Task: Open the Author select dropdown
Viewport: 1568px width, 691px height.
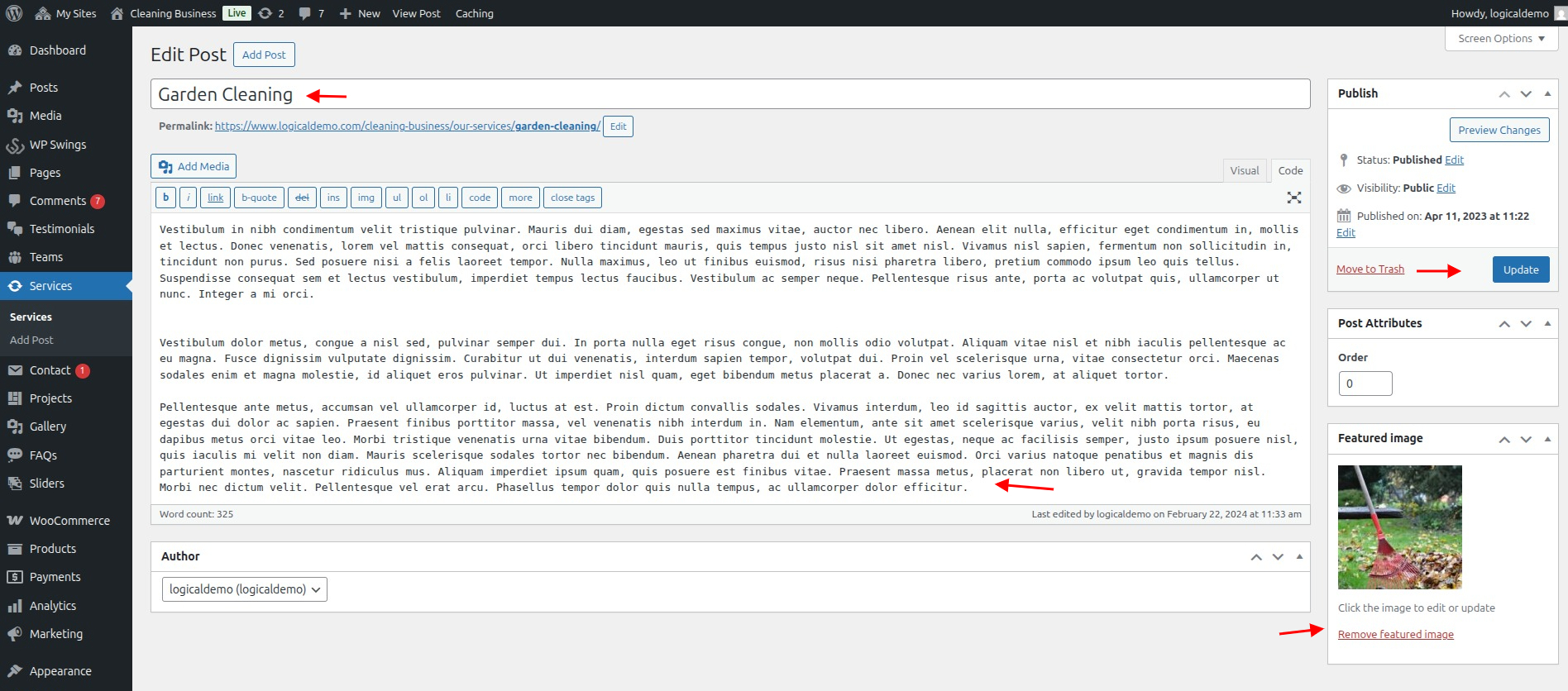Action: [x=245, y=589]
